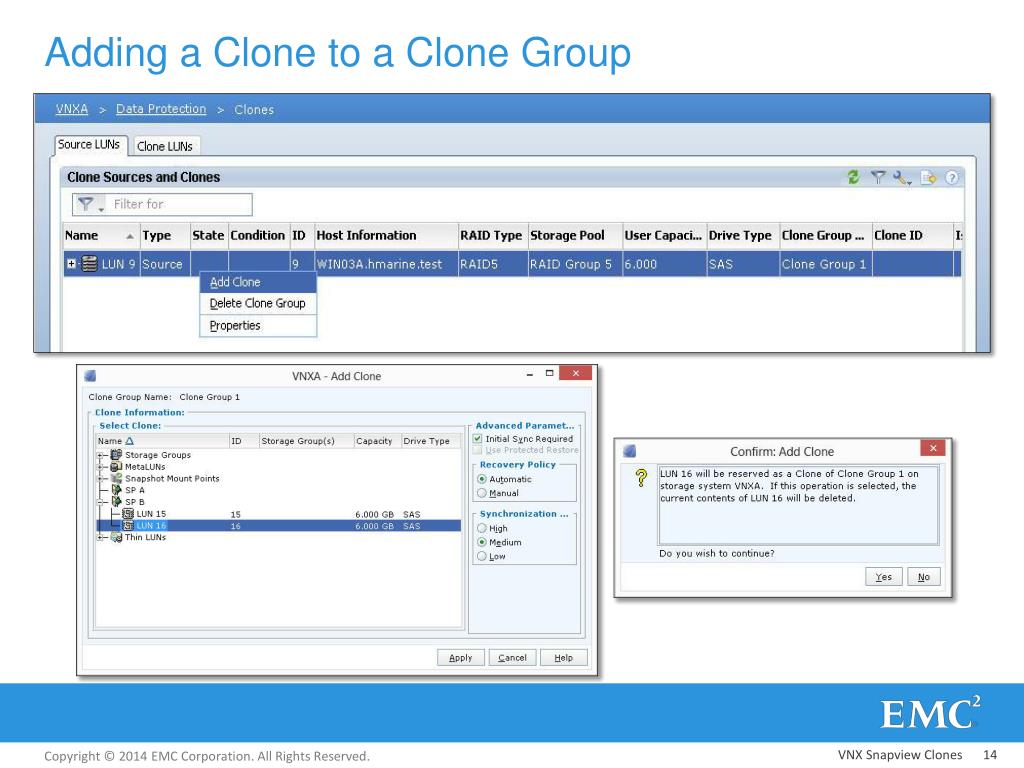Click the VNXA - Add Clone window title icon
This screenshot has width=1024, height=768.
[90, 376]
